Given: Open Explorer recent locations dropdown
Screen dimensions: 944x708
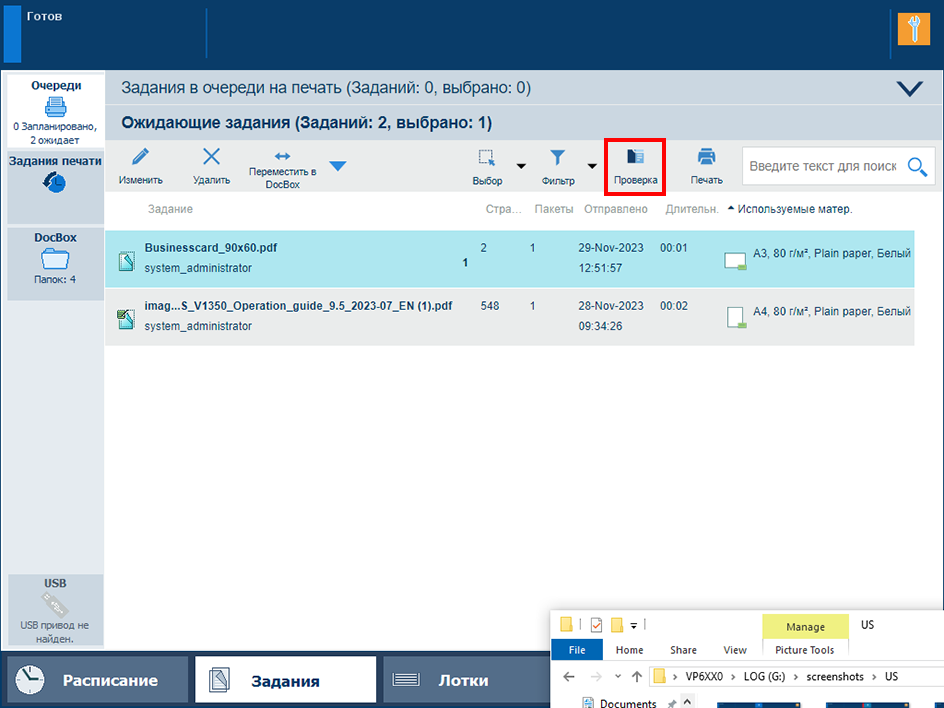Looking at the screenshot, I should coord(618,677).
